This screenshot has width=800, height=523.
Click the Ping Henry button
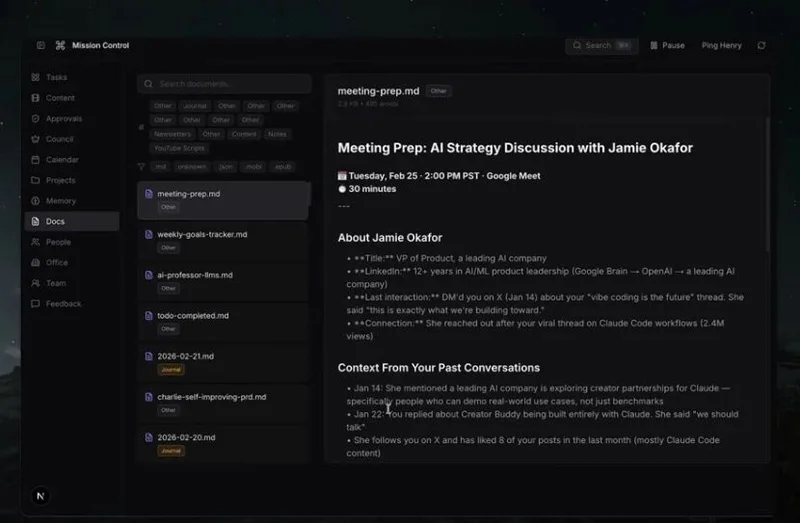722,45
